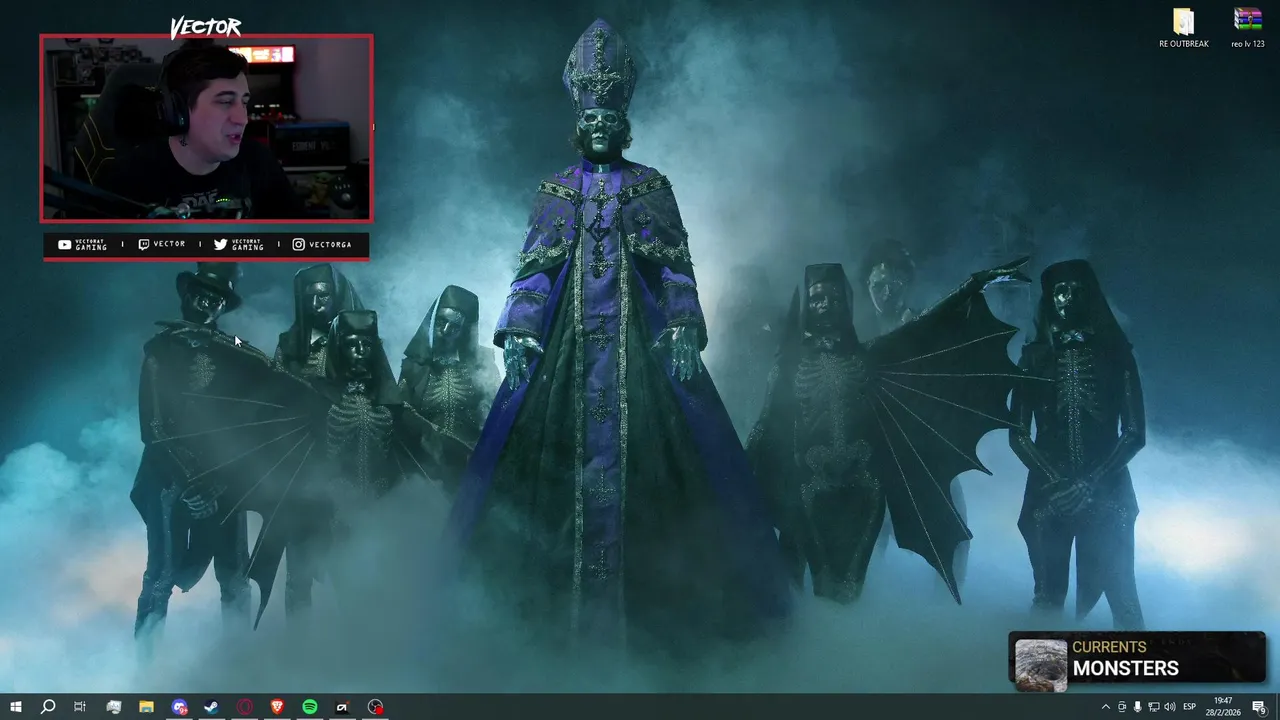Viewport: 1280px width, 720px height.
Task: Open File Explorer from the taskbar
Action: pyautogui.click(x=146, y=707)
